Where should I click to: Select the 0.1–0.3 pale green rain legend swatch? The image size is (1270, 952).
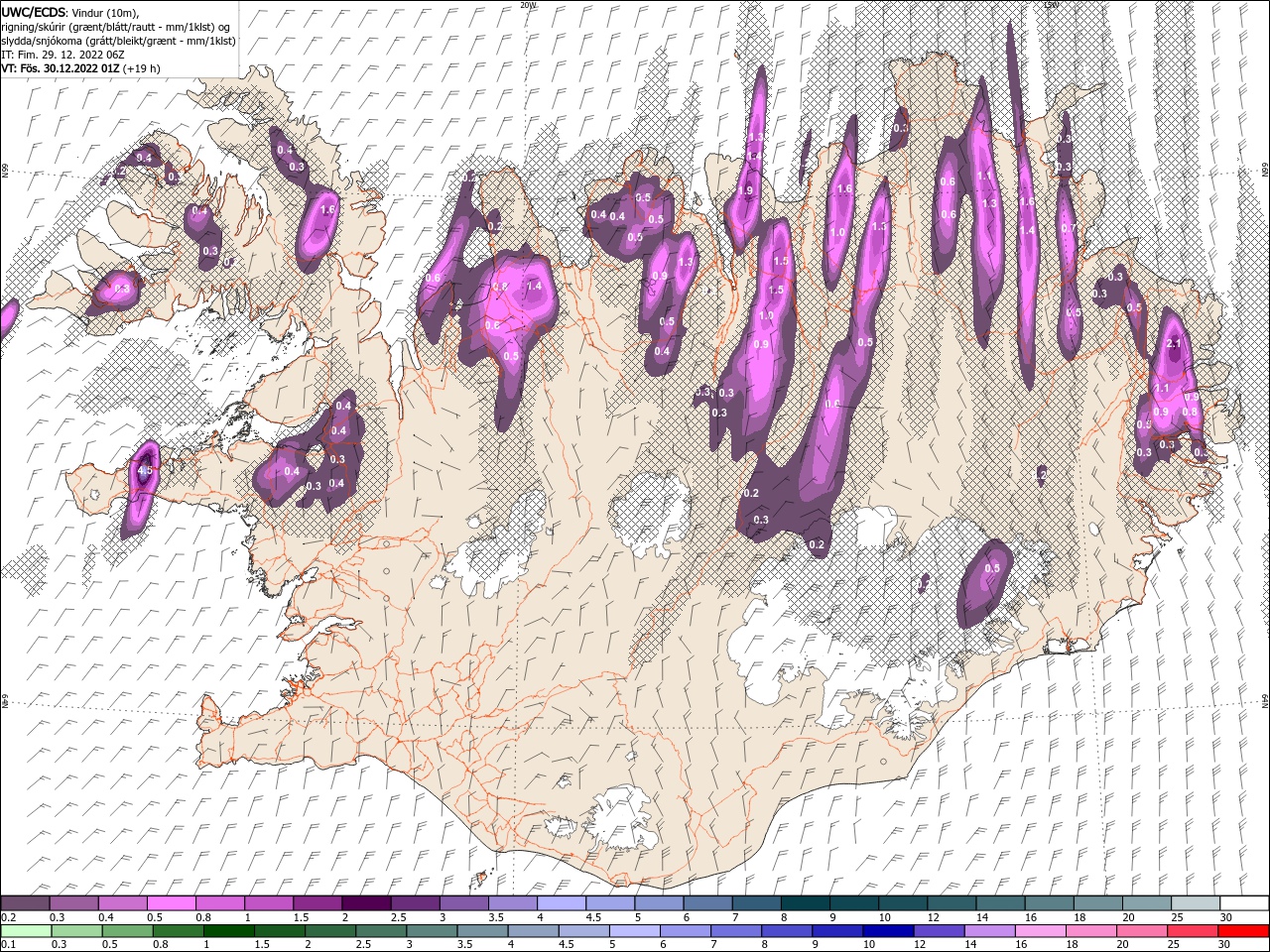[25, 931]
